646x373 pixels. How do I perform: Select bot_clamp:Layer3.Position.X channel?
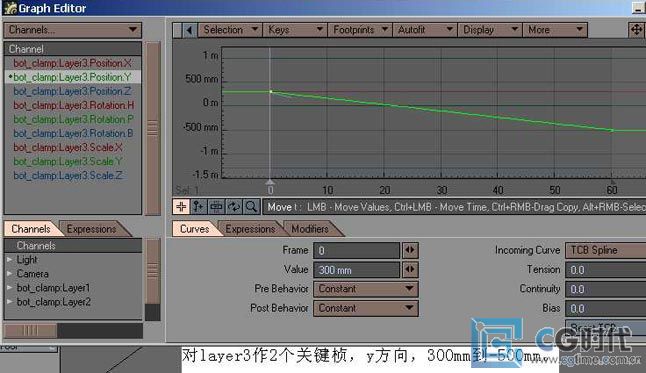pyautogui.click(x=73, y=63)
